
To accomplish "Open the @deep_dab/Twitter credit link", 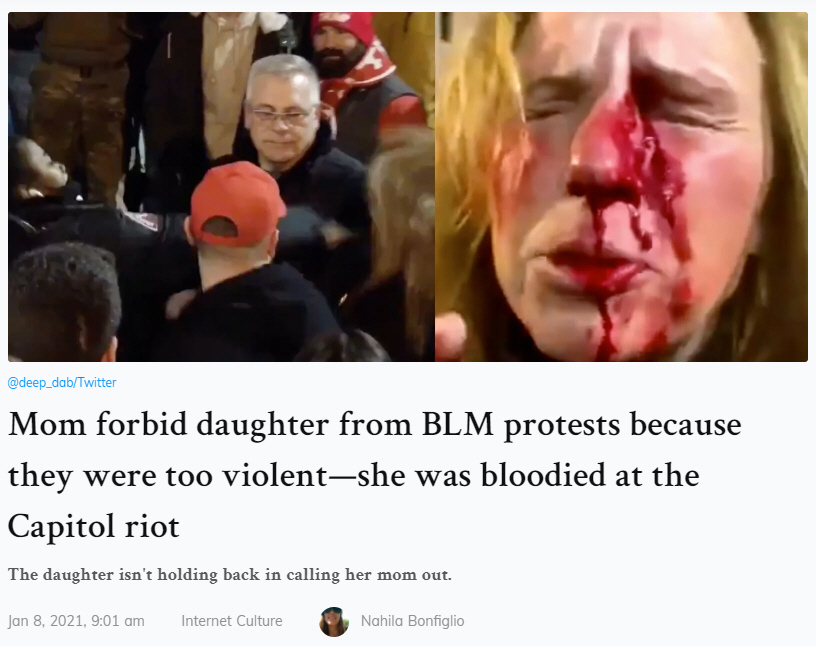I will [x=62, y=383].
